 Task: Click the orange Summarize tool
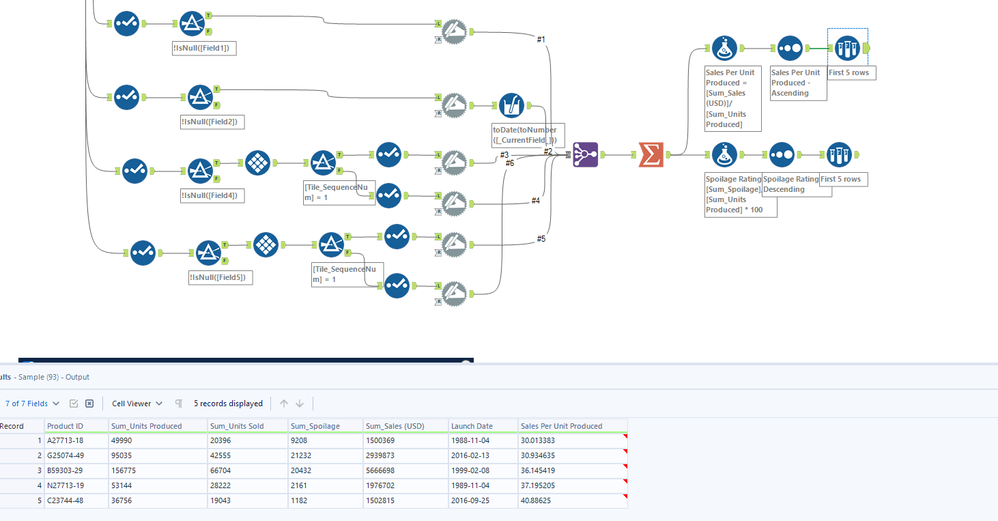650,155
